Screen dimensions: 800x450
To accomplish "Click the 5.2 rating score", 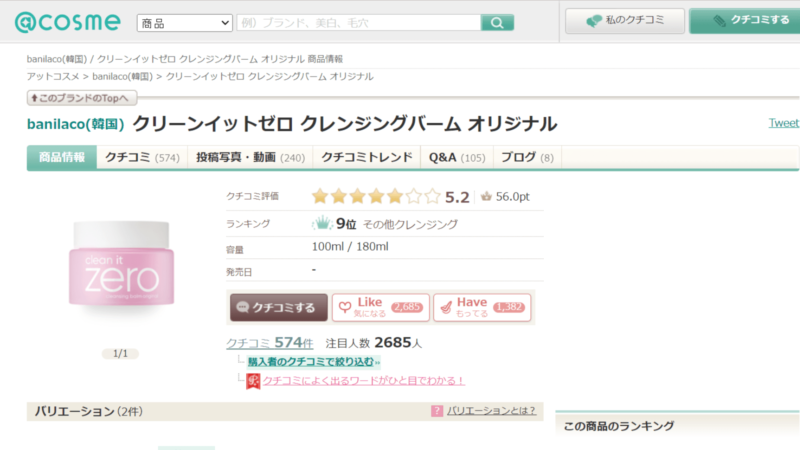I will 457,197.
